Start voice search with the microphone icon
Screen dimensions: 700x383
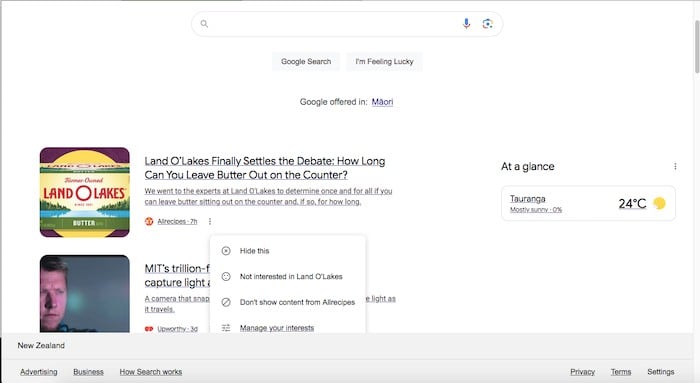tap(466, 24)
